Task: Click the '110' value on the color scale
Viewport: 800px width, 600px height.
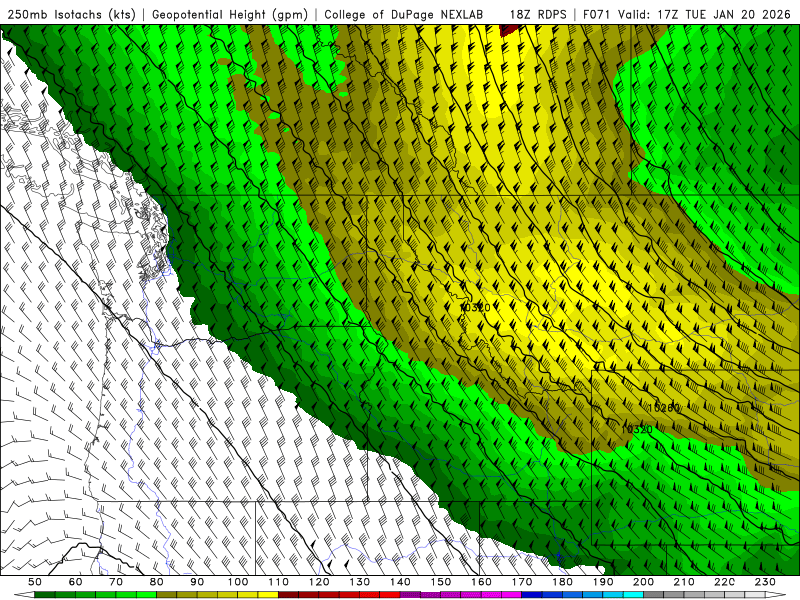Action: click(x=279, y=582)
